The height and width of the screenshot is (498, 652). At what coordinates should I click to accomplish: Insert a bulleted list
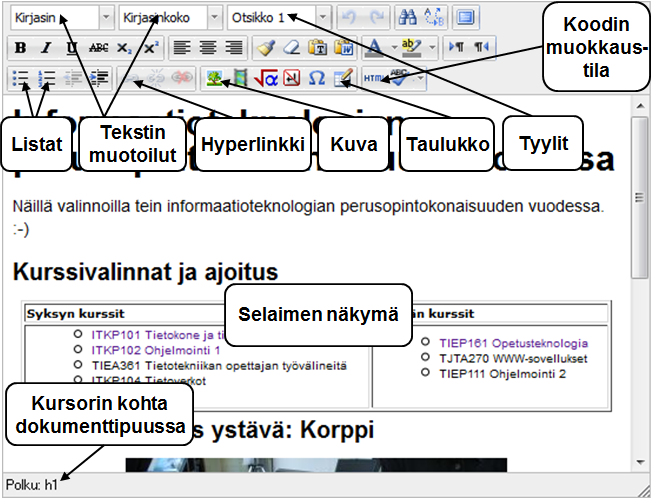point(20,78)
